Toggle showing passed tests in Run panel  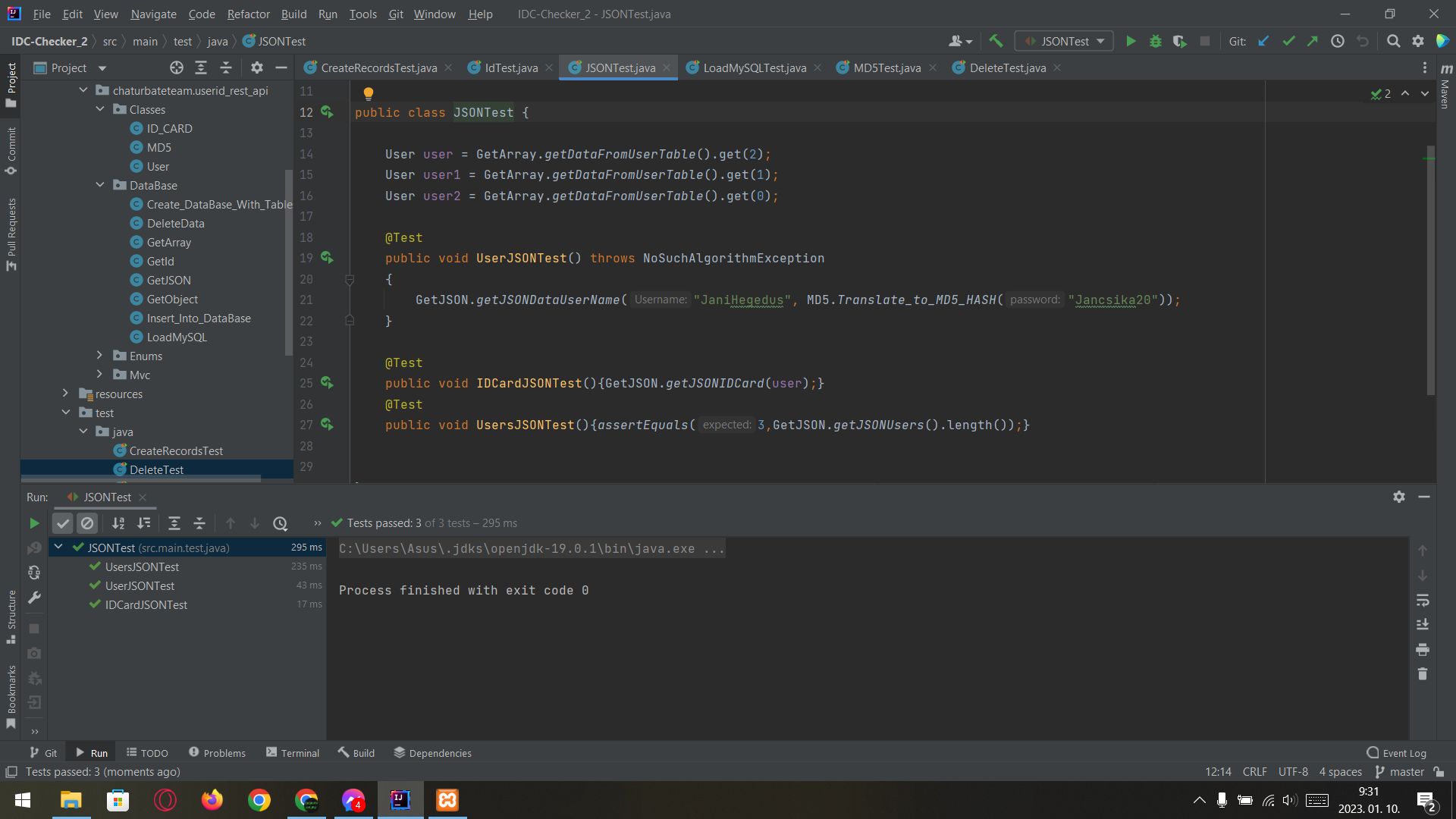click(62, 522)
